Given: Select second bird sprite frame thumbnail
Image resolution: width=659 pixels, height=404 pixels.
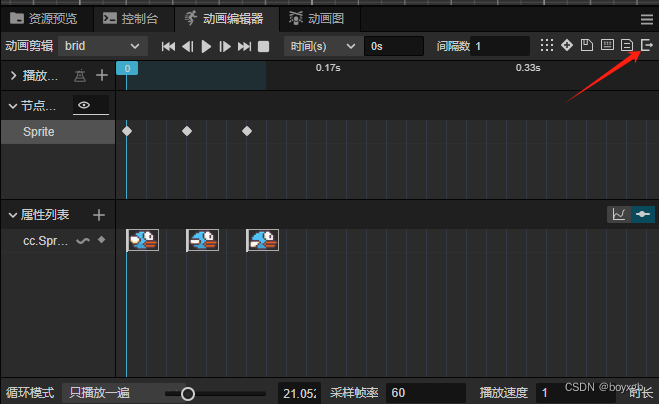Looking at the screenshot, I should pos(203,240).
